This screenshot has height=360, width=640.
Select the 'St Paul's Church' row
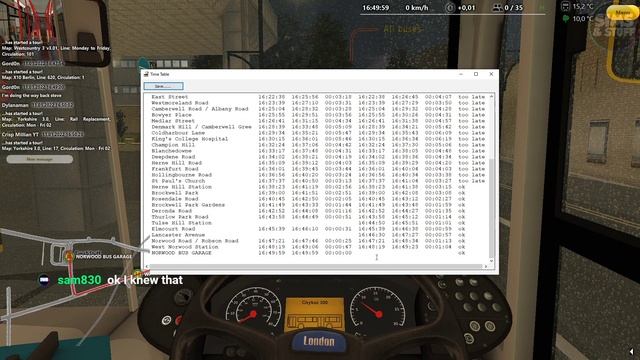(x=318, y=181)
